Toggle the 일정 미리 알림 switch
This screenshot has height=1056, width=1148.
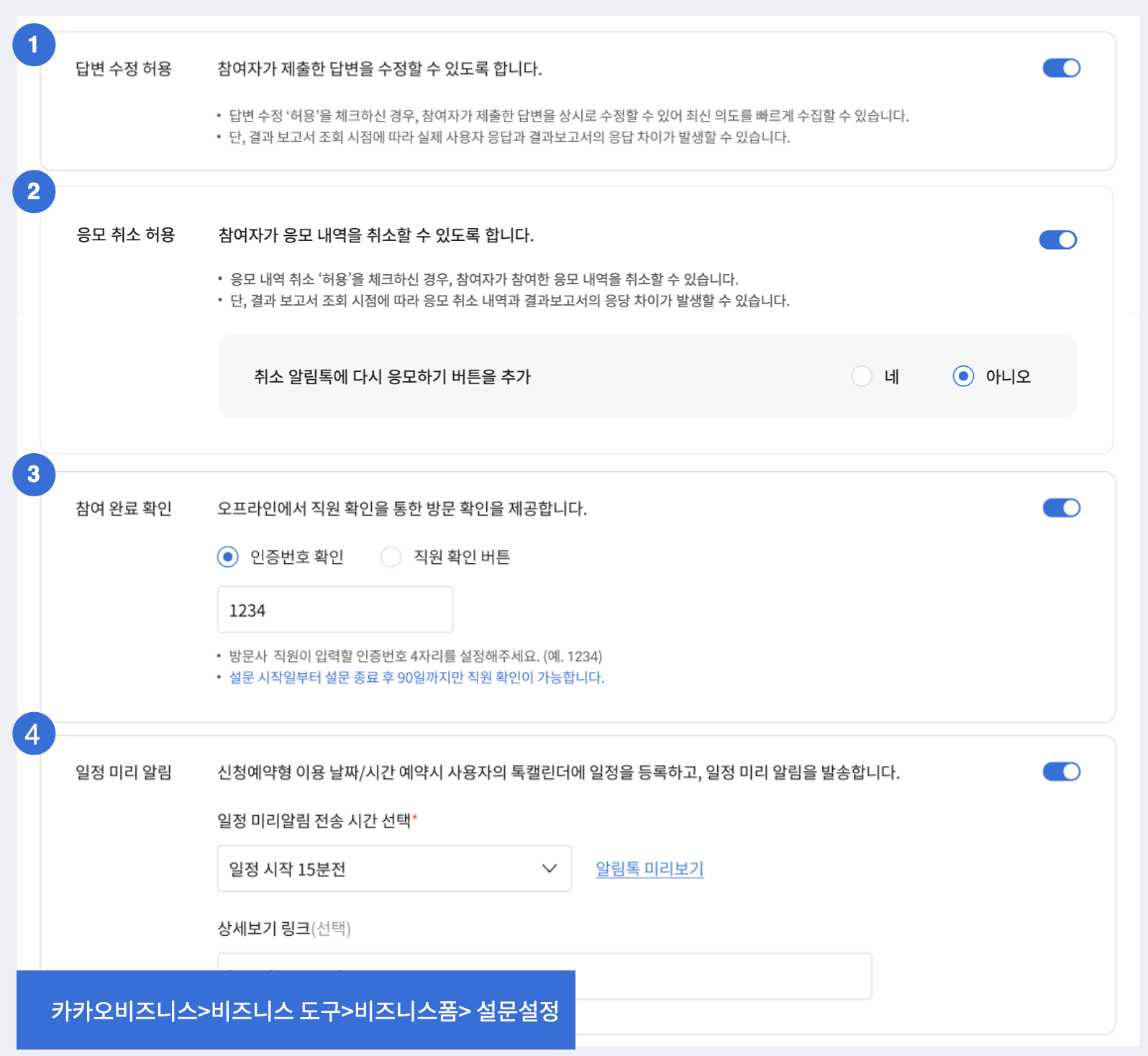1061,772
